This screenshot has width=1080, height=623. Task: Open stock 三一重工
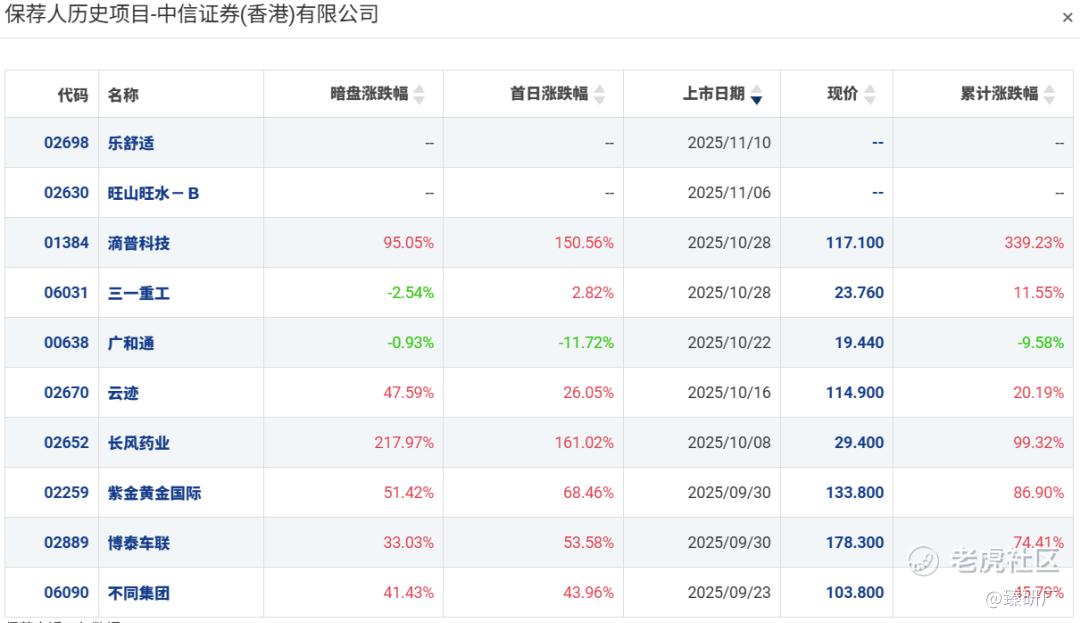pos(138,293)
